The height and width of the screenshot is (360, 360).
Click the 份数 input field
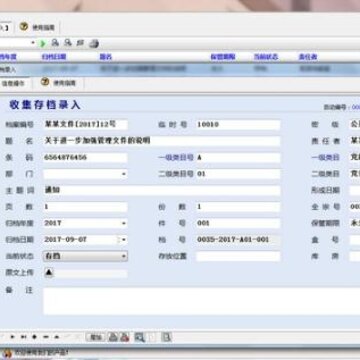click(x=238, y=207)
